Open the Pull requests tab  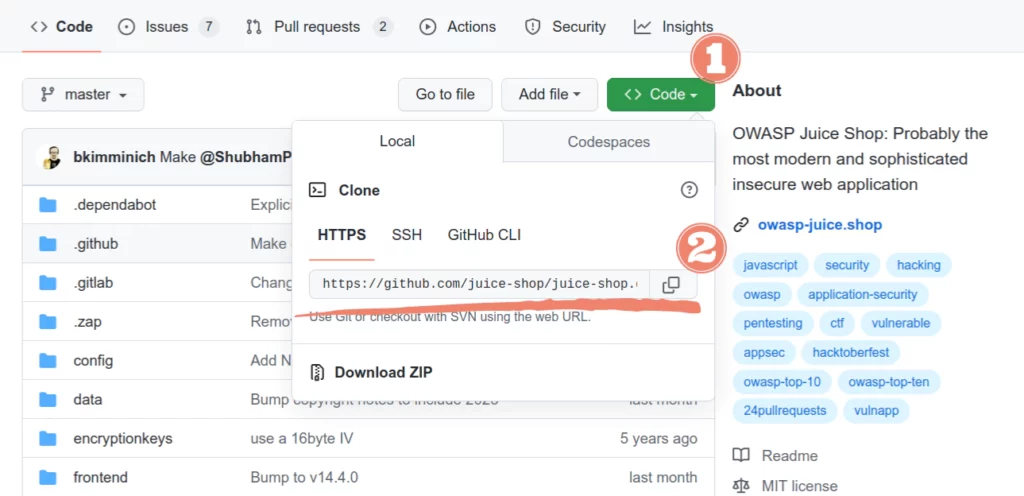[x=319, y=27]
